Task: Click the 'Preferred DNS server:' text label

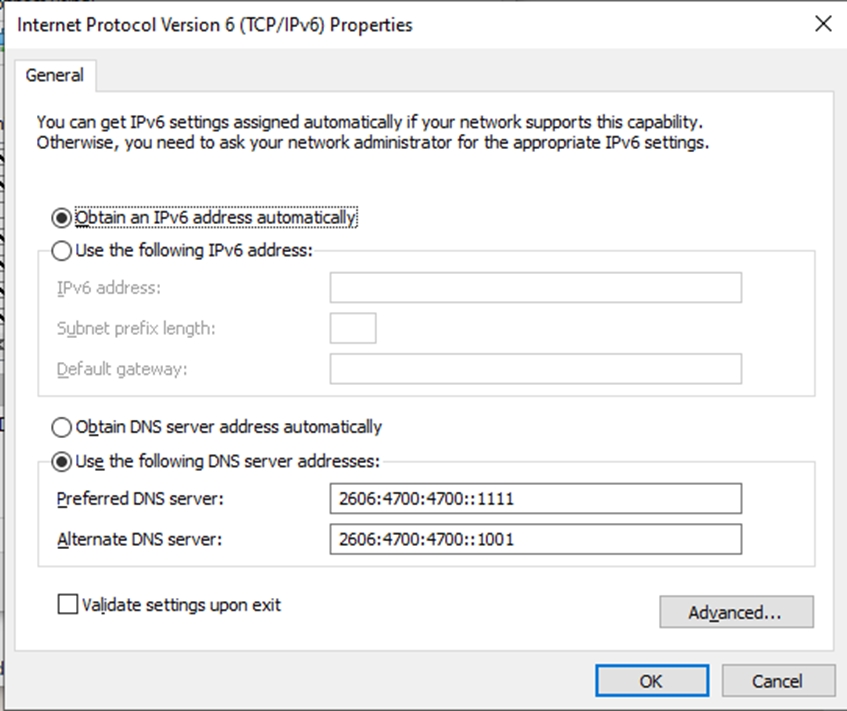Action: pyautogui.click(x=139, y=498)
